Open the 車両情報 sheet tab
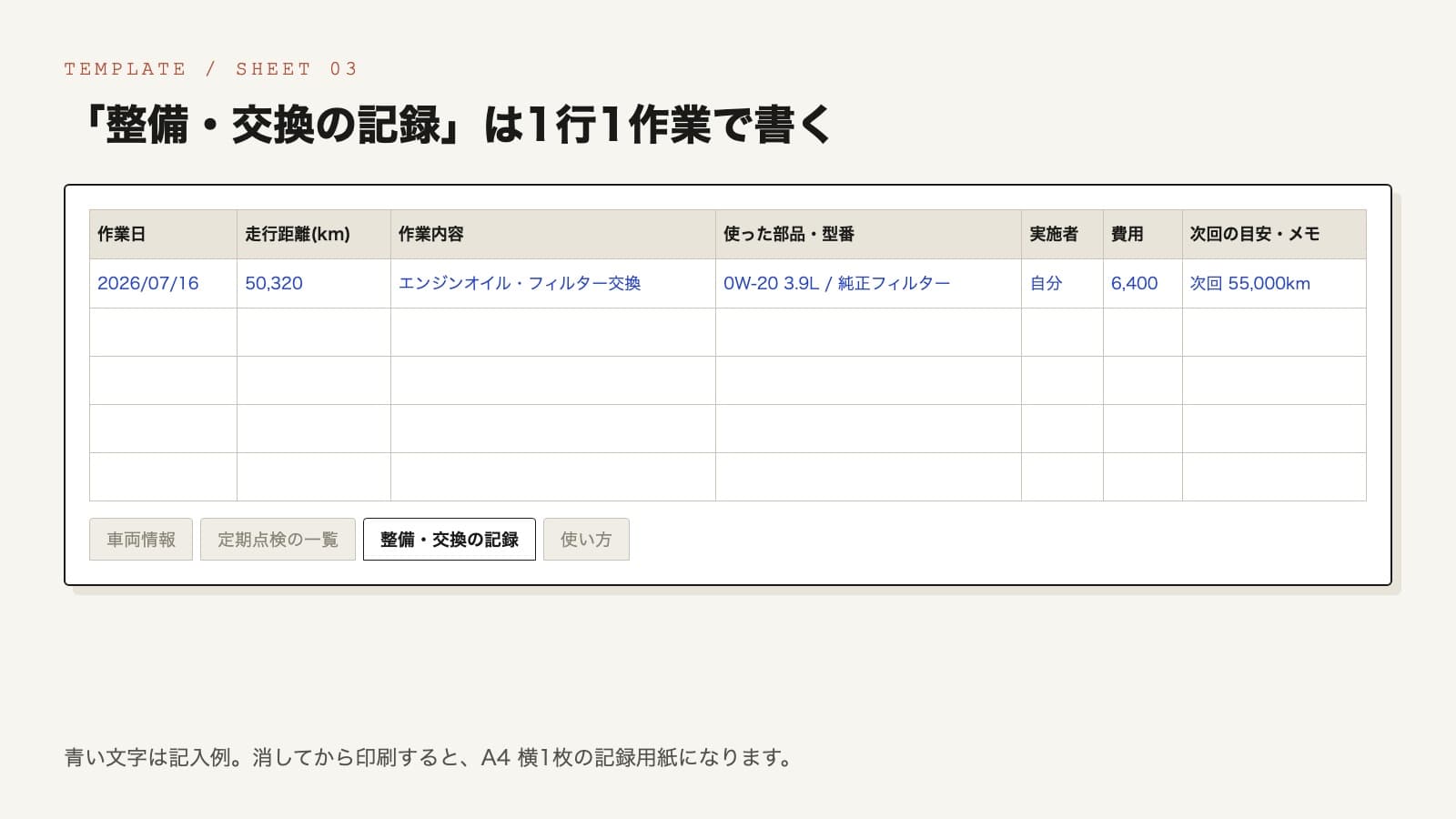1456x819 pixels. tap(141, 540)
